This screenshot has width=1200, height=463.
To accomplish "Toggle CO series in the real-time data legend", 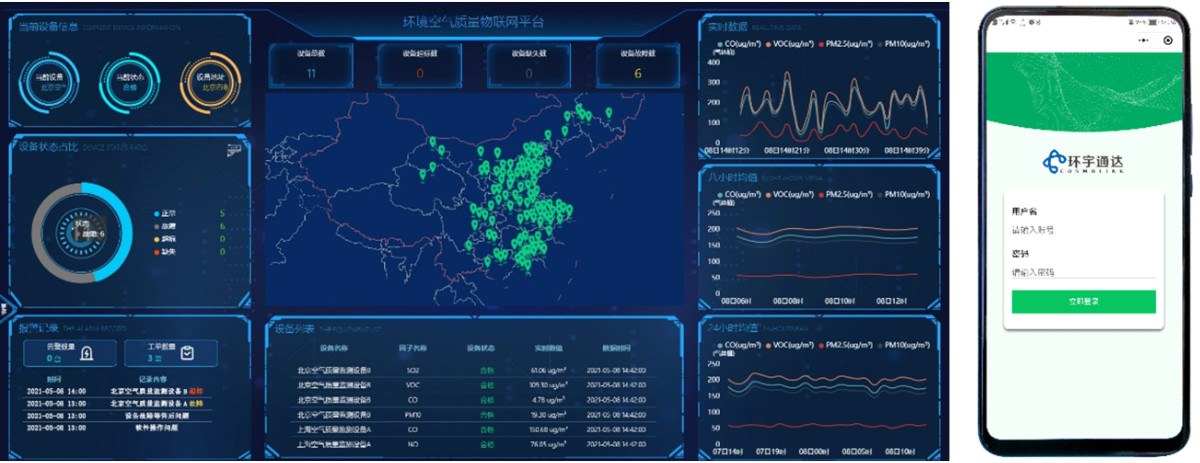I will click(x=742, y=45).
